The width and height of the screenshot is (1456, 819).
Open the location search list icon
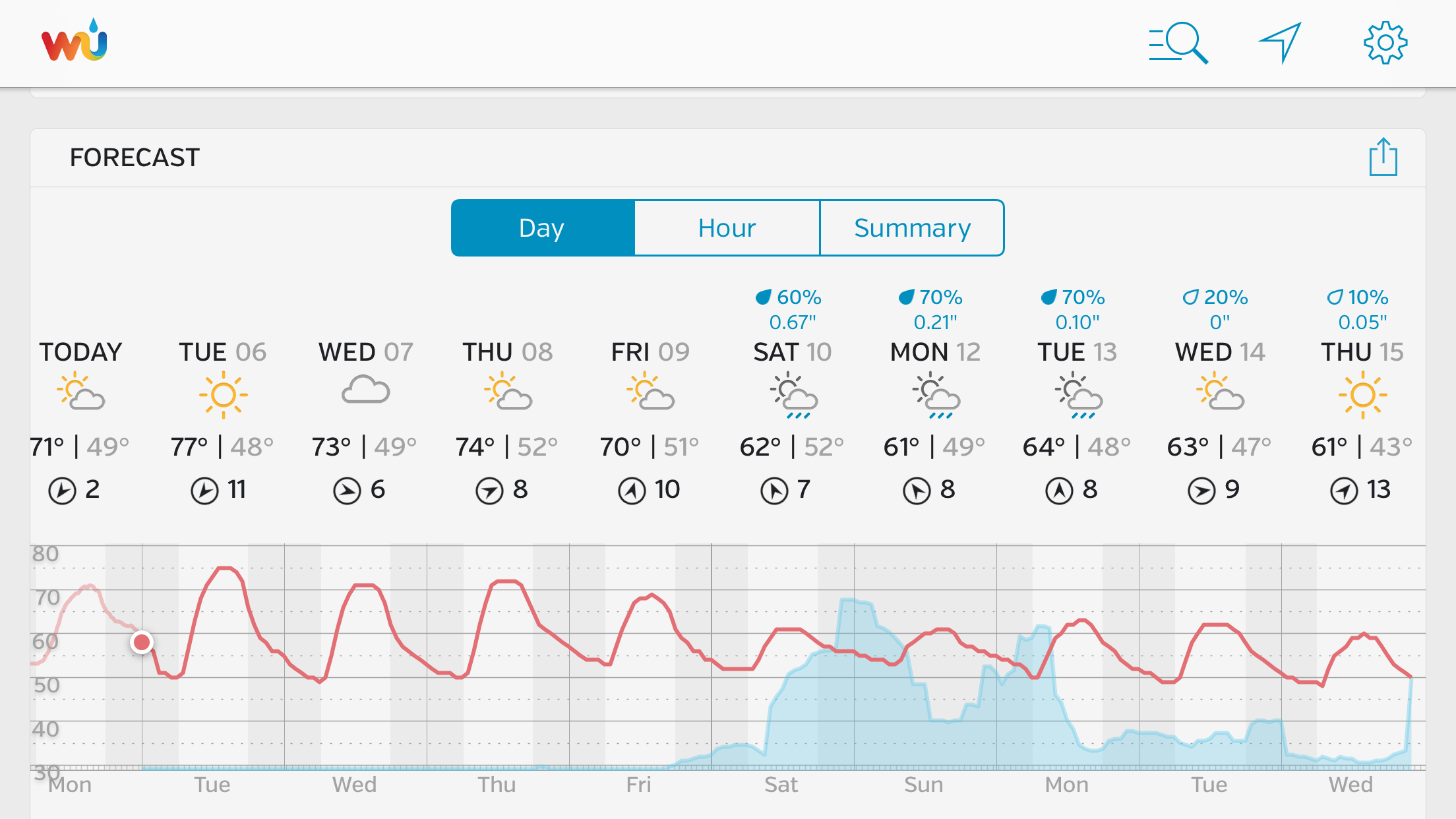pyautogui.click(x=1178, y=44)
